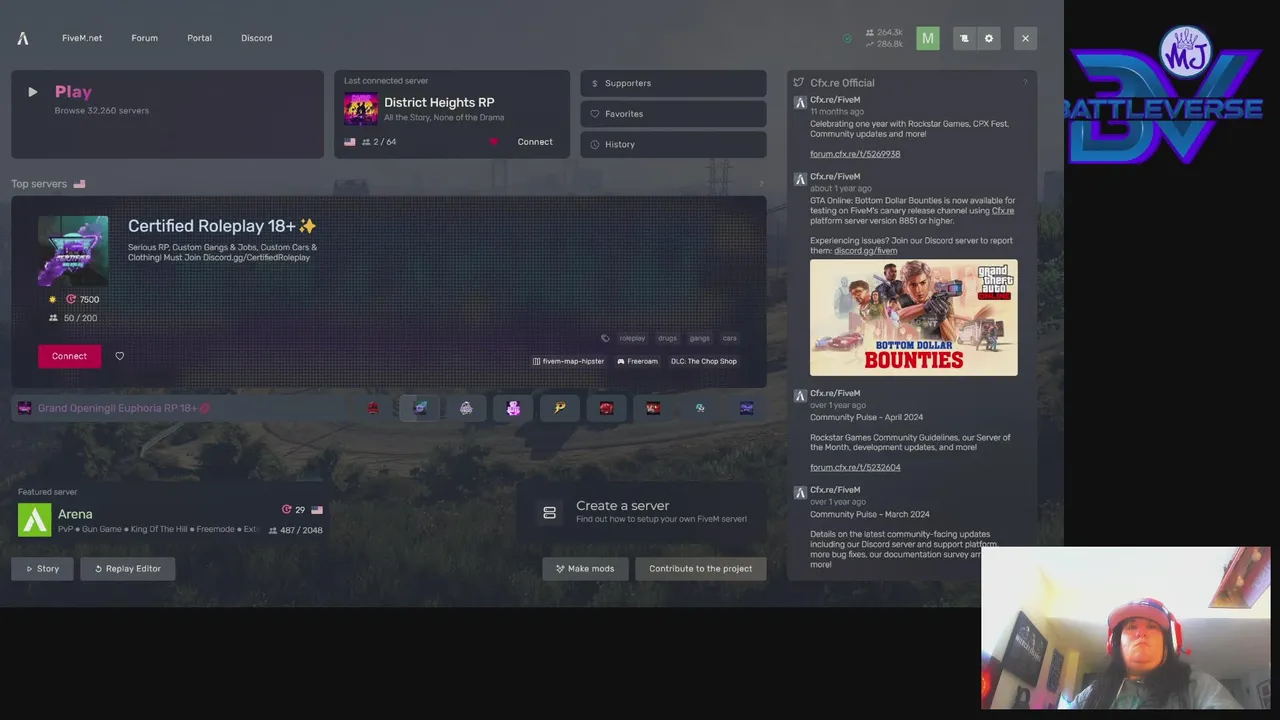This screenshot has height=720, width=1280.
Task: Open Create a server guide
Action: [642, 512]
